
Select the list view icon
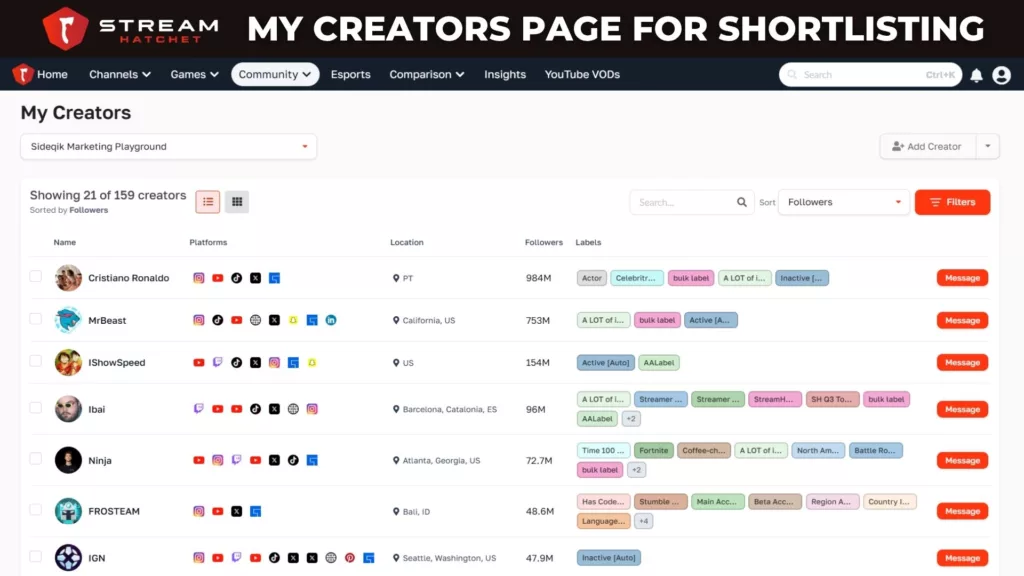point(207,201)
